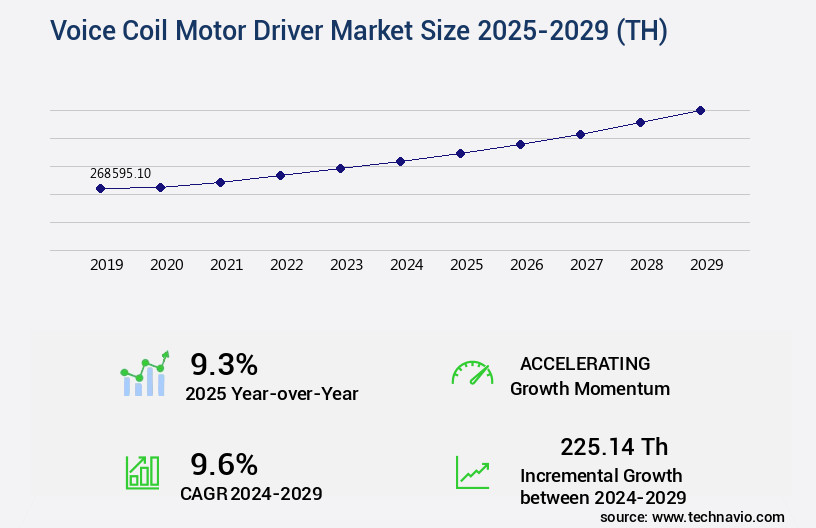Click the 268595.10 data value label
The width and height of the screenshot is (816, 528).
120,173
